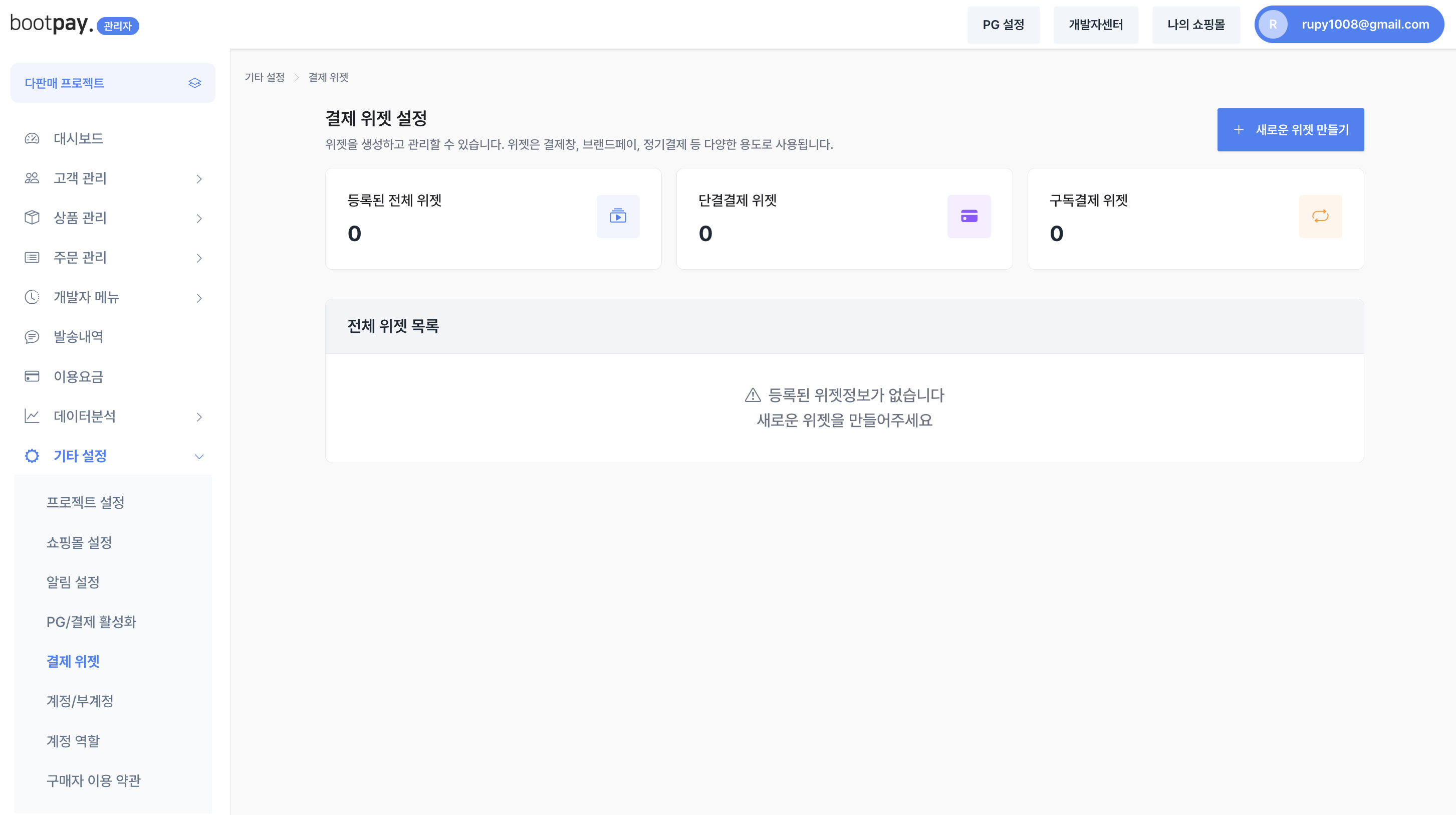The height and width of the screenshot is (815, 1456).
Task: Select the dashboard icon in the sidebar
Action: coord(32,138)
